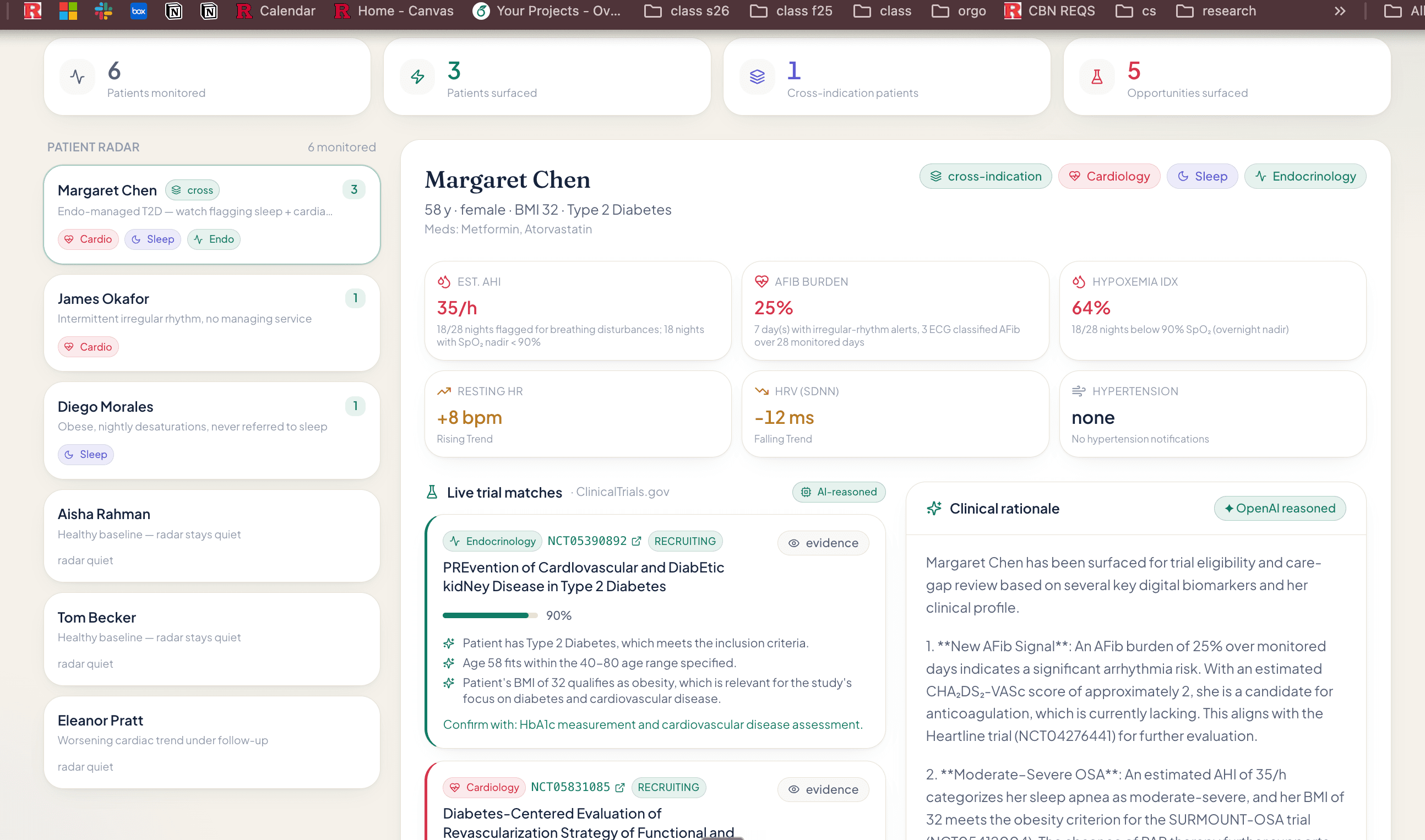Show evidence for the Endocrinology trial NCT05390892
The image size is (1425, 840).
(823, 543)
